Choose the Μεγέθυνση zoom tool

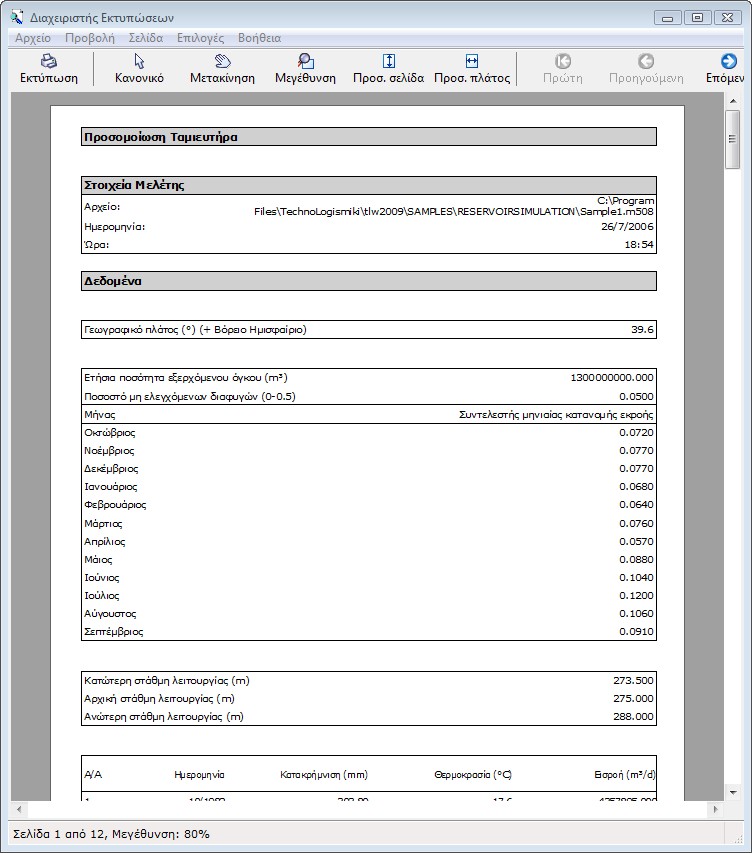pos(305,62)
